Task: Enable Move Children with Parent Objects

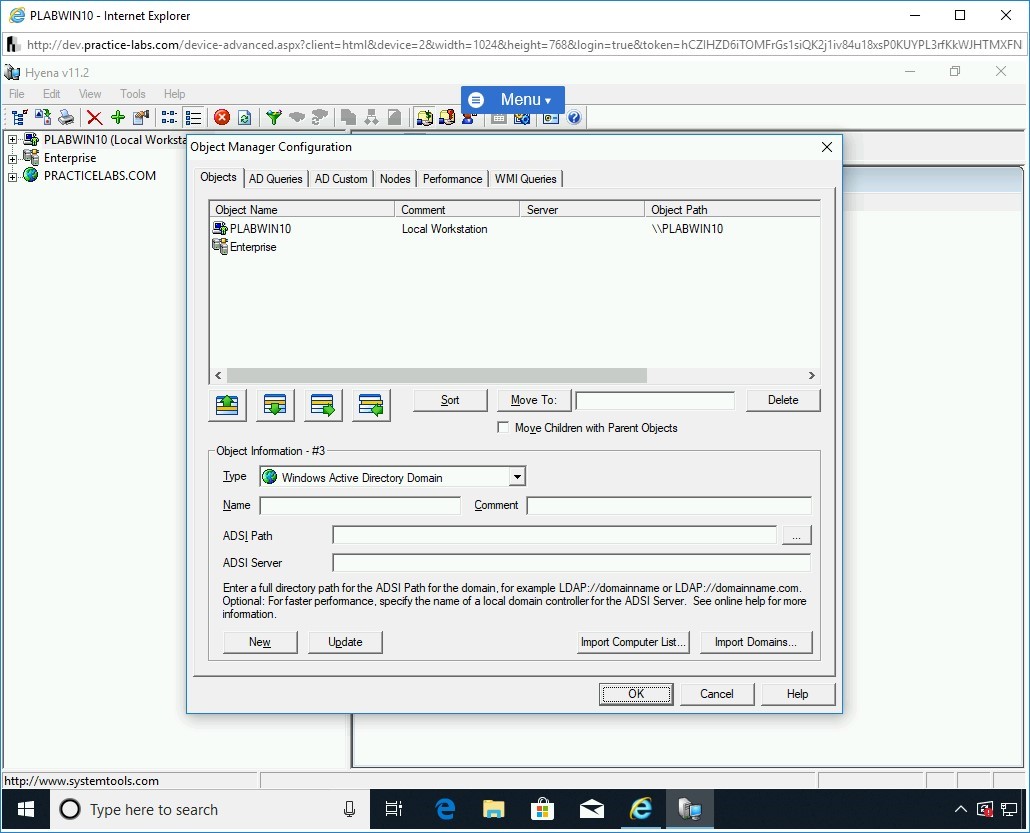Action: (503, 428)
